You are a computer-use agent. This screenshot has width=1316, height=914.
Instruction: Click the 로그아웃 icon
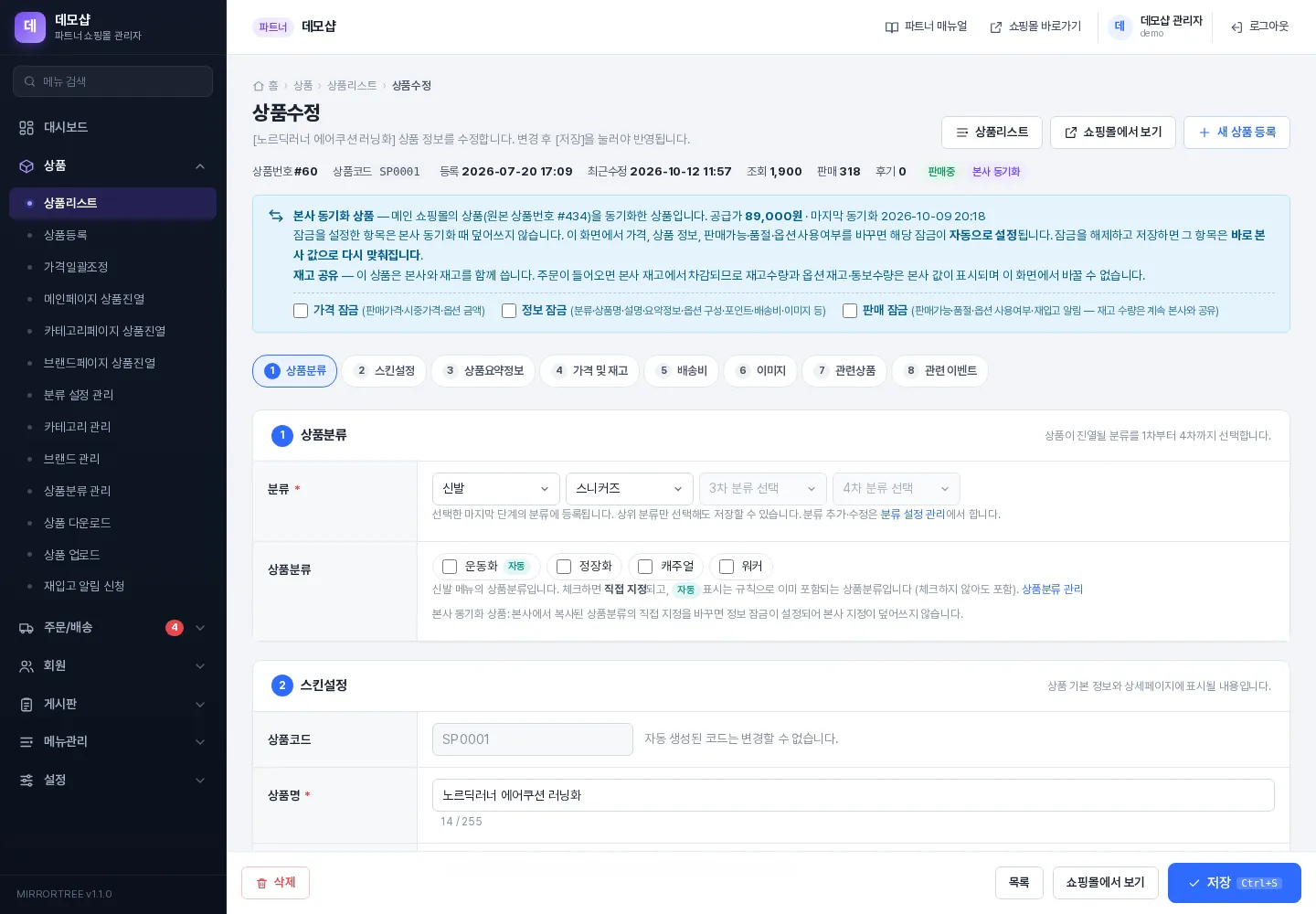(1236, 27)
